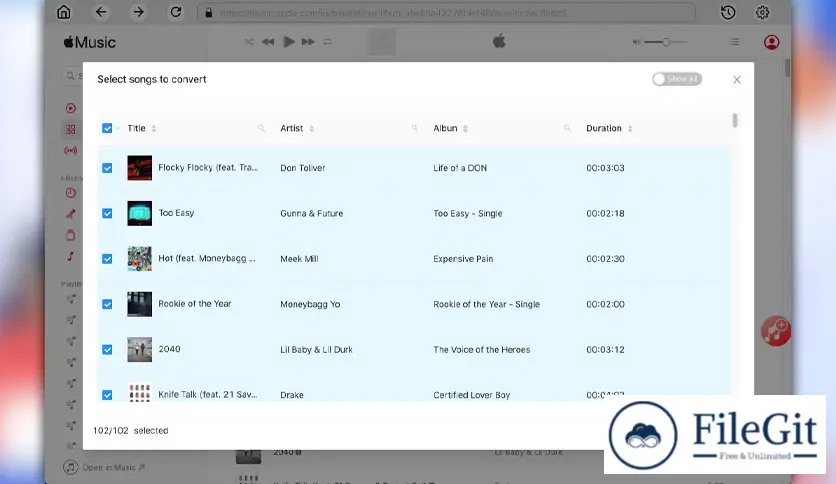Click the Home icon in the toolbar

point(63,12)
